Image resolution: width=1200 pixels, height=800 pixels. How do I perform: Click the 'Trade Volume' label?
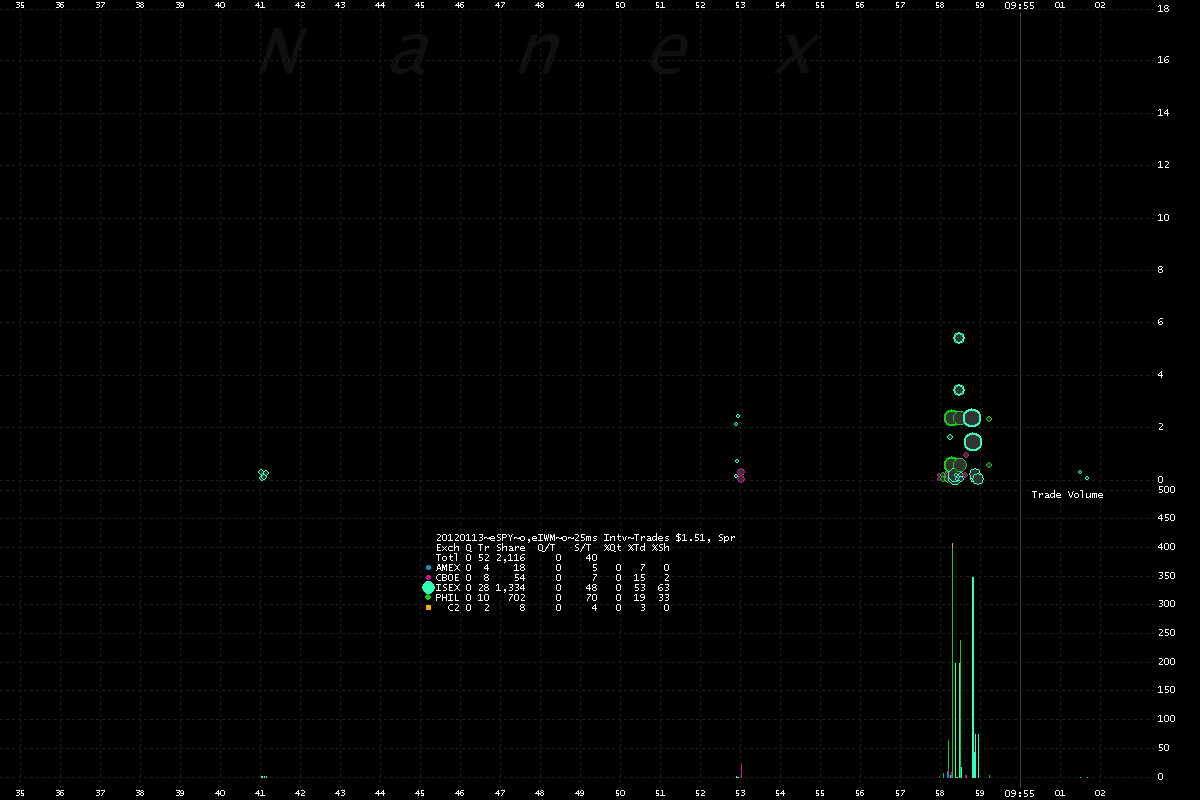tap(1067, 495)
